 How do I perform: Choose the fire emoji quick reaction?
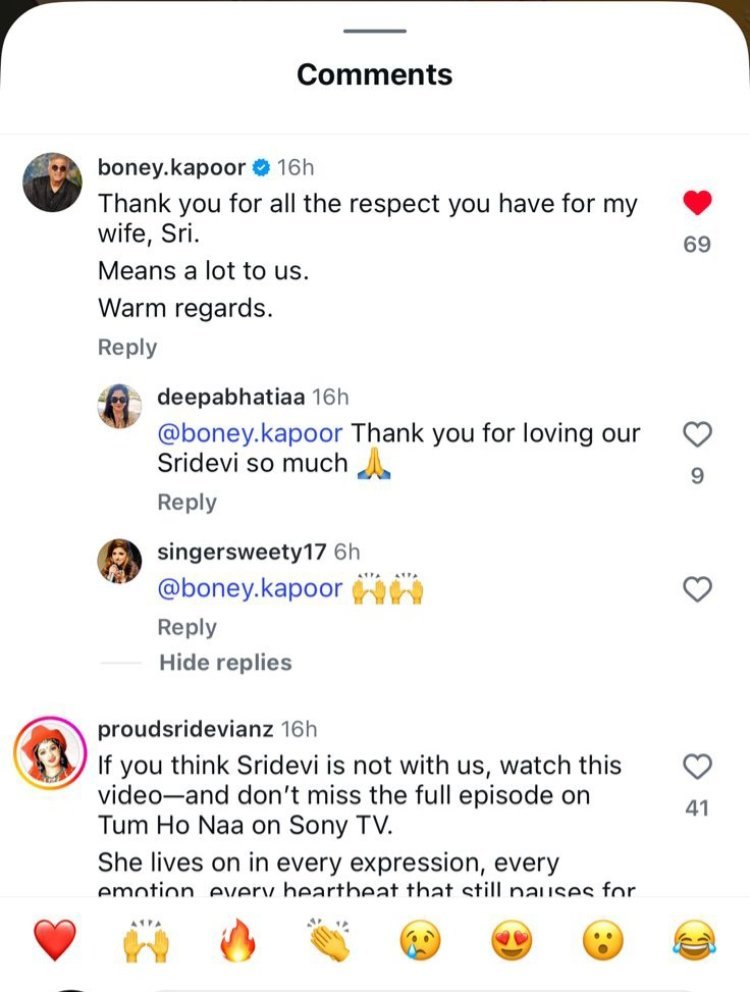237,941
